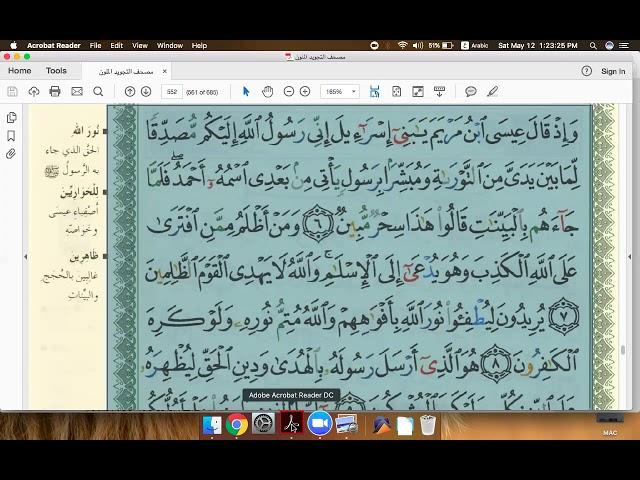Open the View menu
This screenshot has width=640, height=480.
point(140,45)
